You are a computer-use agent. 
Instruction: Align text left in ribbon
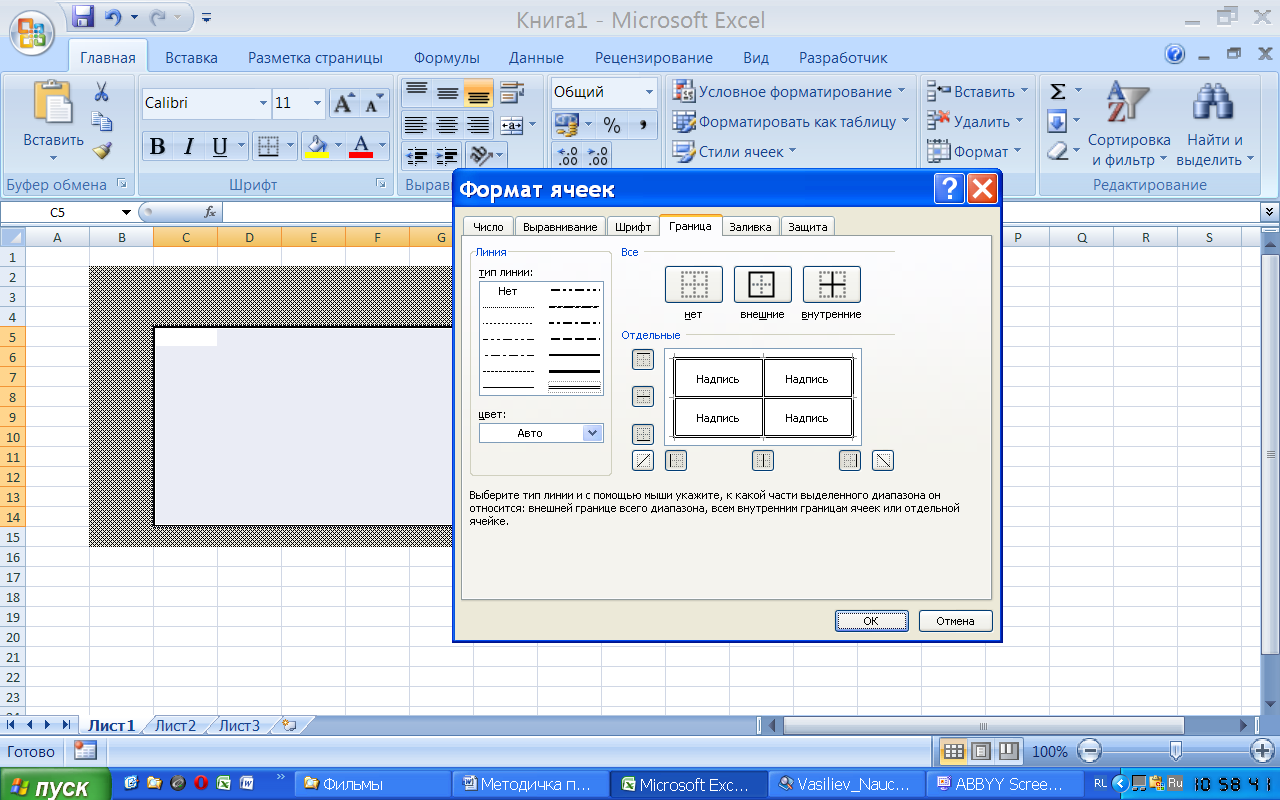click(x=416, y=125)
